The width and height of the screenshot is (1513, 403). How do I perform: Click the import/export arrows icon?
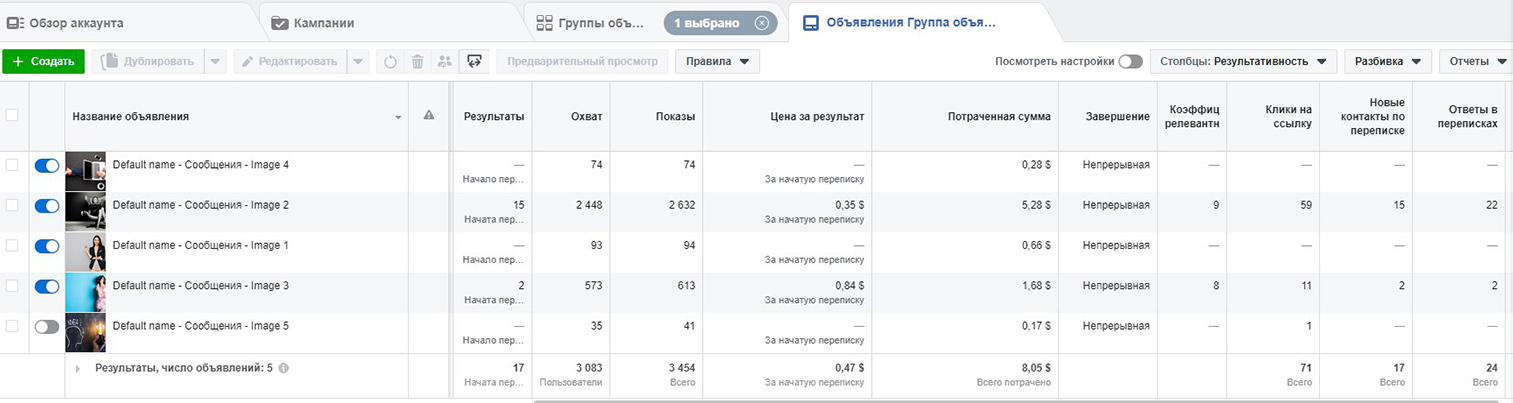coord(475,62)
